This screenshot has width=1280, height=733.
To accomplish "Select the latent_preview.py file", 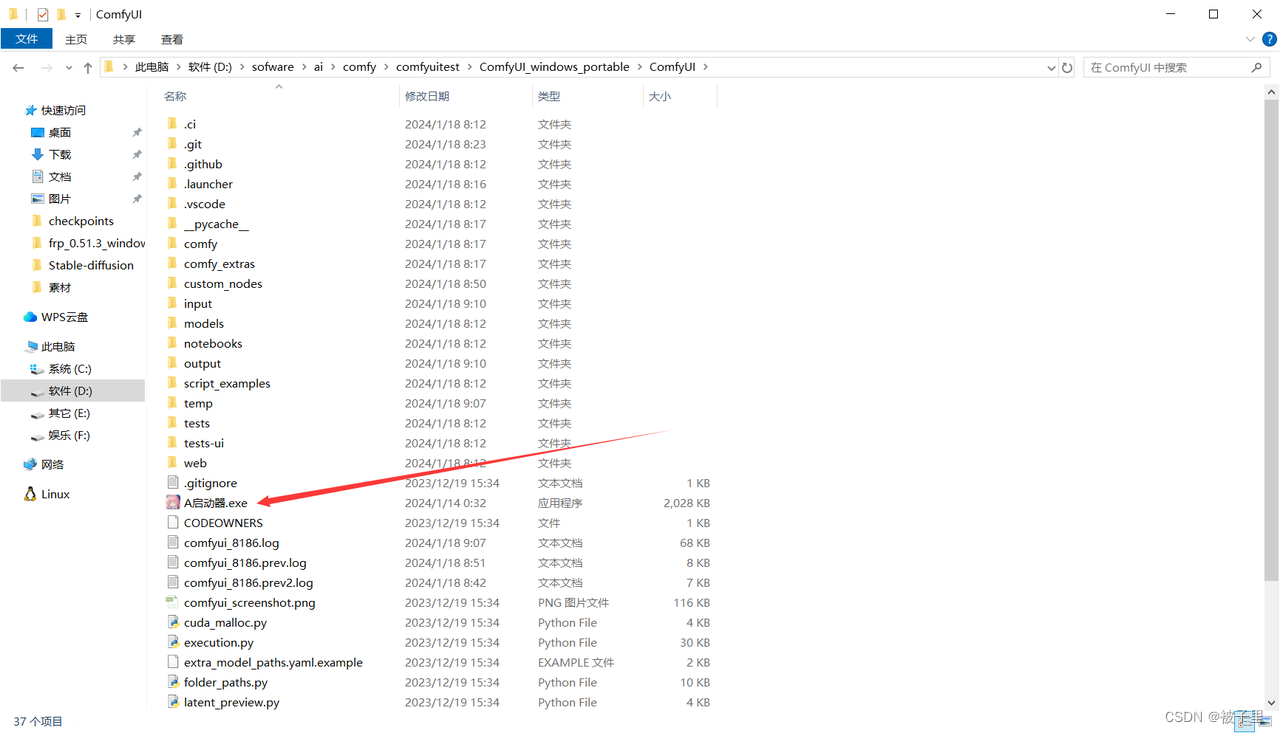I will pos(231,703).
